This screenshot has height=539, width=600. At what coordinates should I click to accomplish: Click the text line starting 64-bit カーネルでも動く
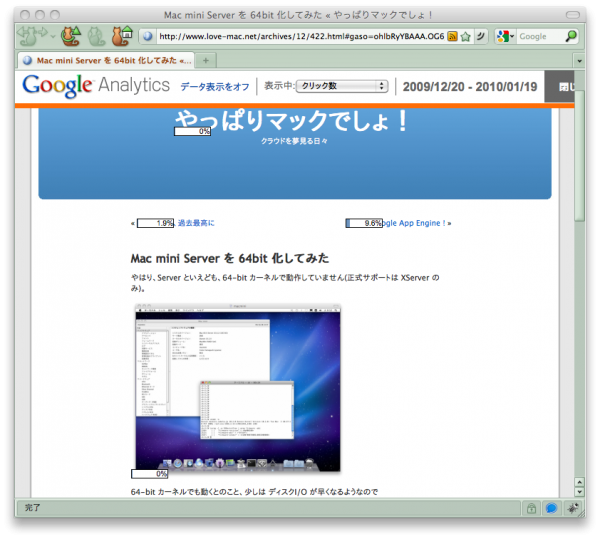pos(254,492)
